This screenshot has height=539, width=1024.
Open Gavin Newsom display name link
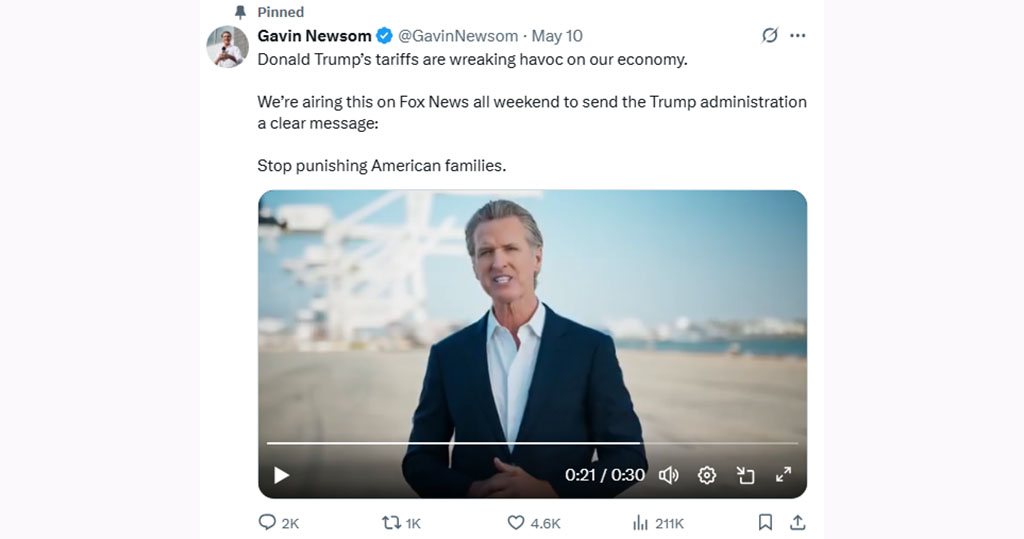pyautogui.click(x=314, y=36)
